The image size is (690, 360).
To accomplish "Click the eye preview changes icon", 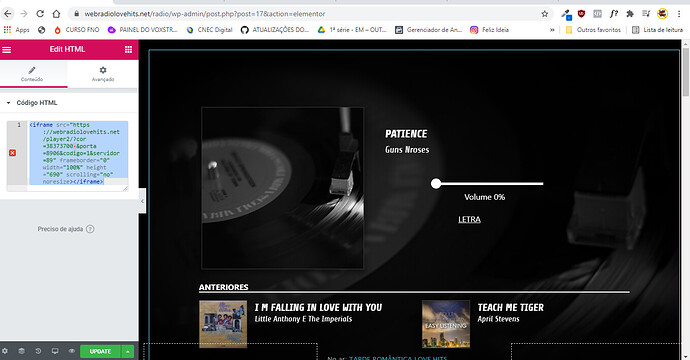I will (72, 351).
